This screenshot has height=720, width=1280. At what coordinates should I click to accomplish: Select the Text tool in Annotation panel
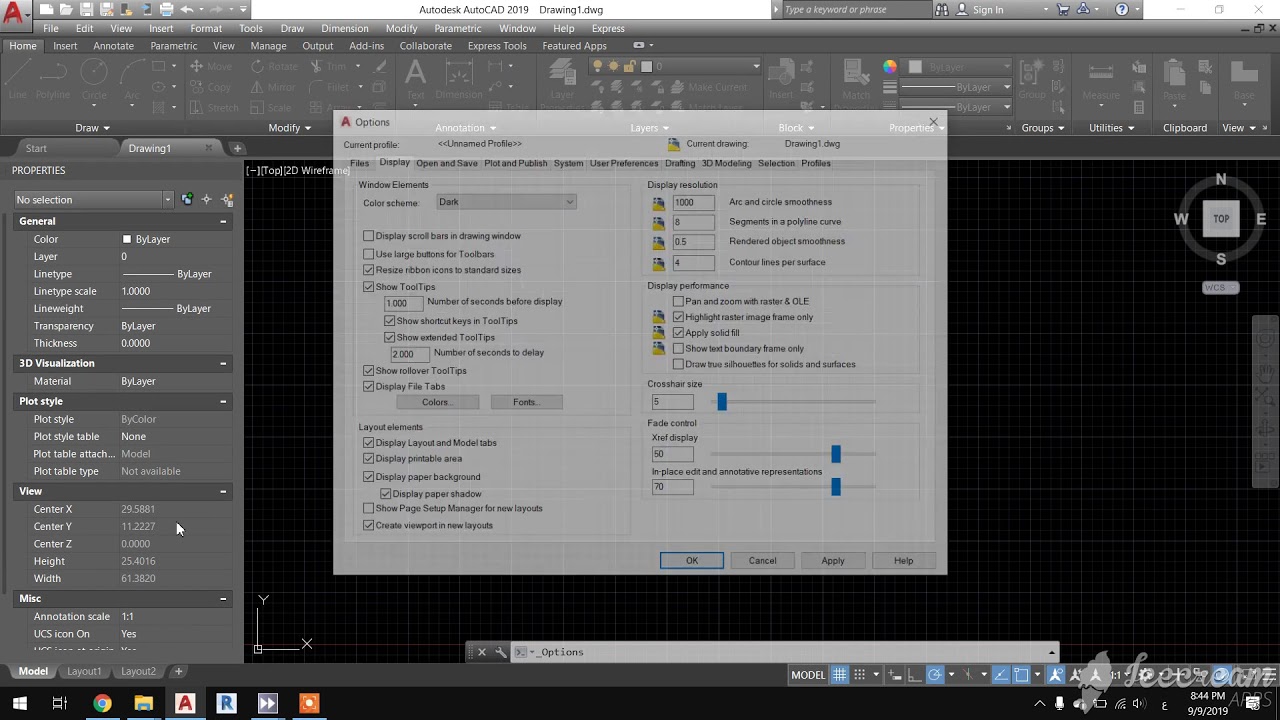[x=415, y=80]
